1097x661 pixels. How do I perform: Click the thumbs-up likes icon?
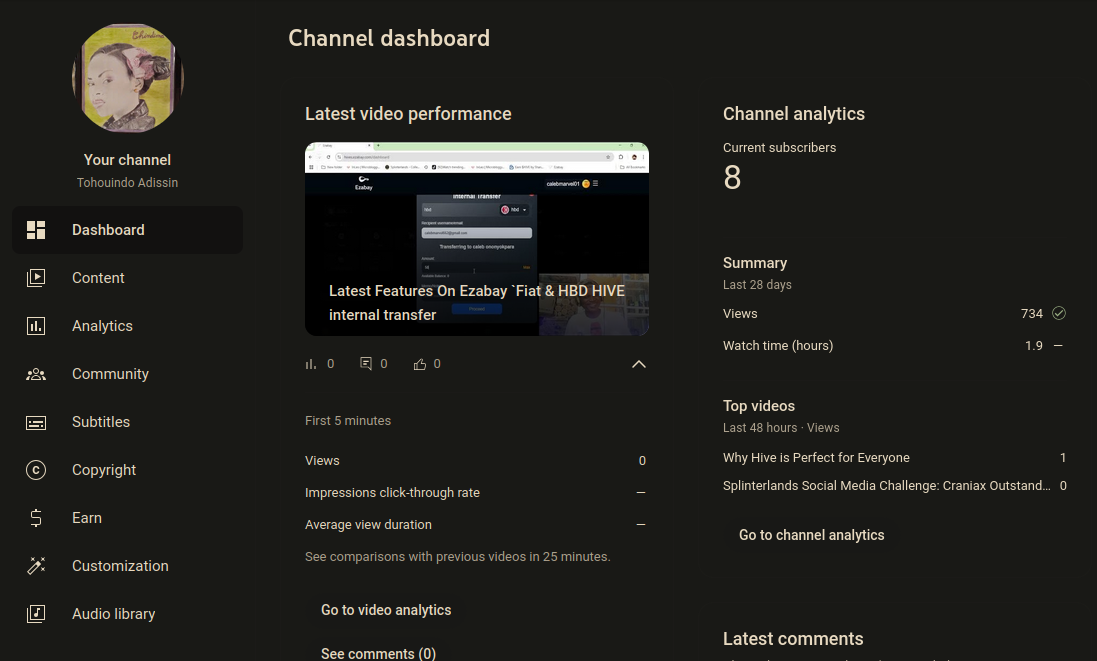pyautogui.click(x=420, y=364)
